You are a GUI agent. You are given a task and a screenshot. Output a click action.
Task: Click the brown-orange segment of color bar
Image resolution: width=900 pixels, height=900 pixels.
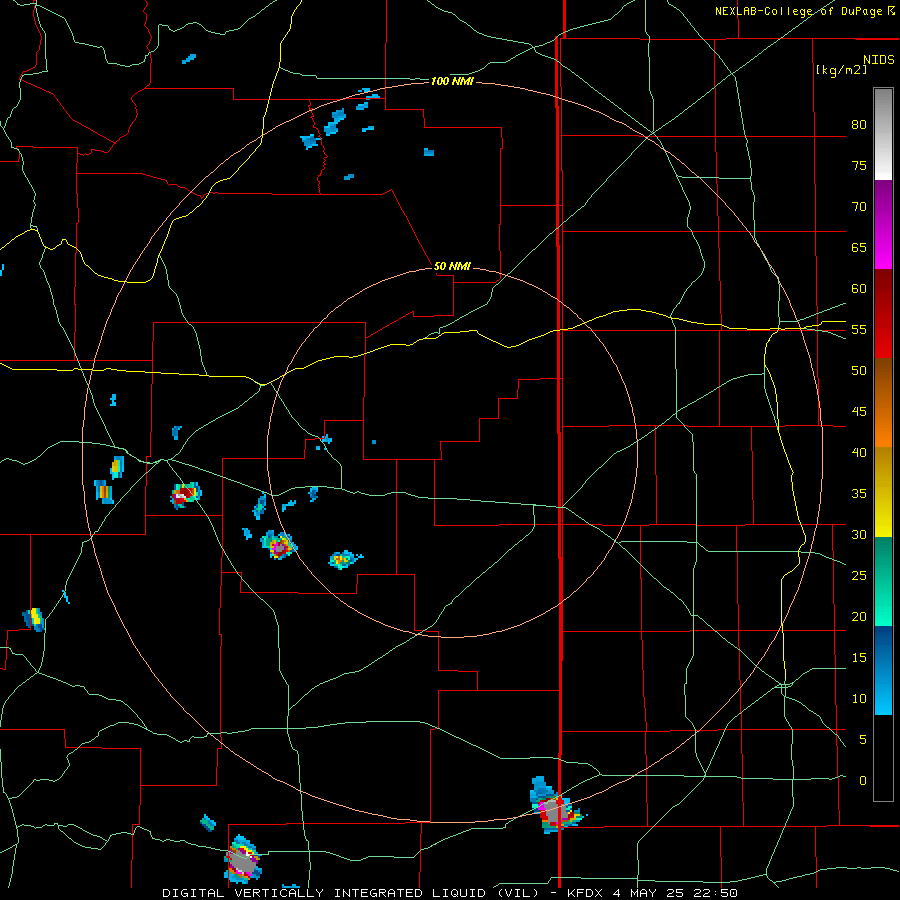click(x=883, y=403)
